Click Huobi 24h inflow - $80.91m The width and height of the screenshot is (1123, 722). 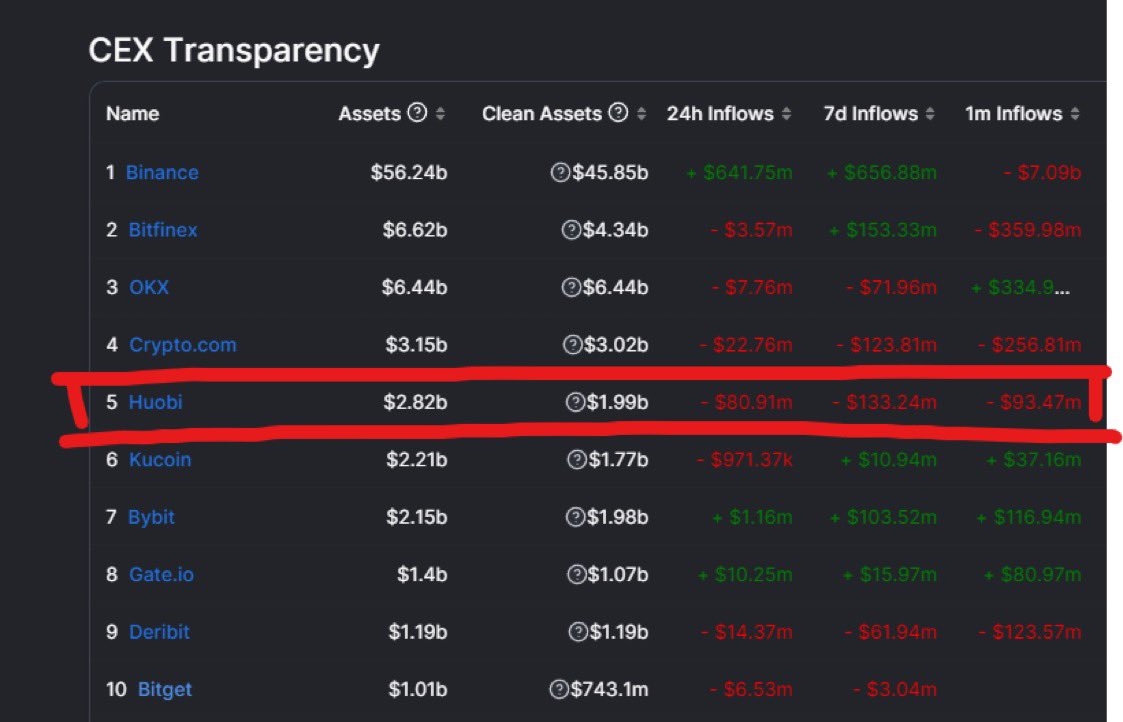click(x=746, y=403)
